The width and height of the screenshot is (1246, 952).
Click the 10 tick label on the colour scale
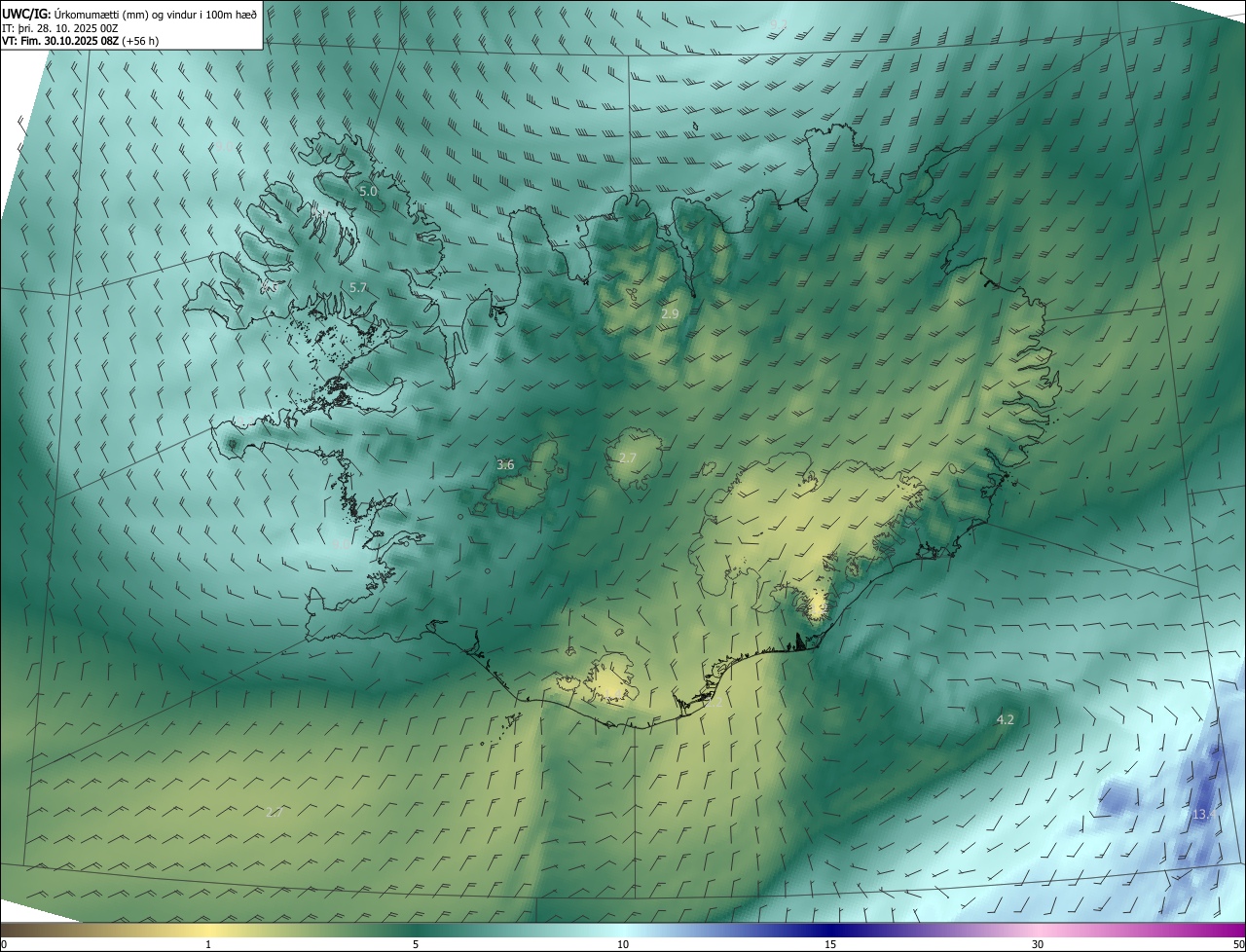(x=623, y=944)
